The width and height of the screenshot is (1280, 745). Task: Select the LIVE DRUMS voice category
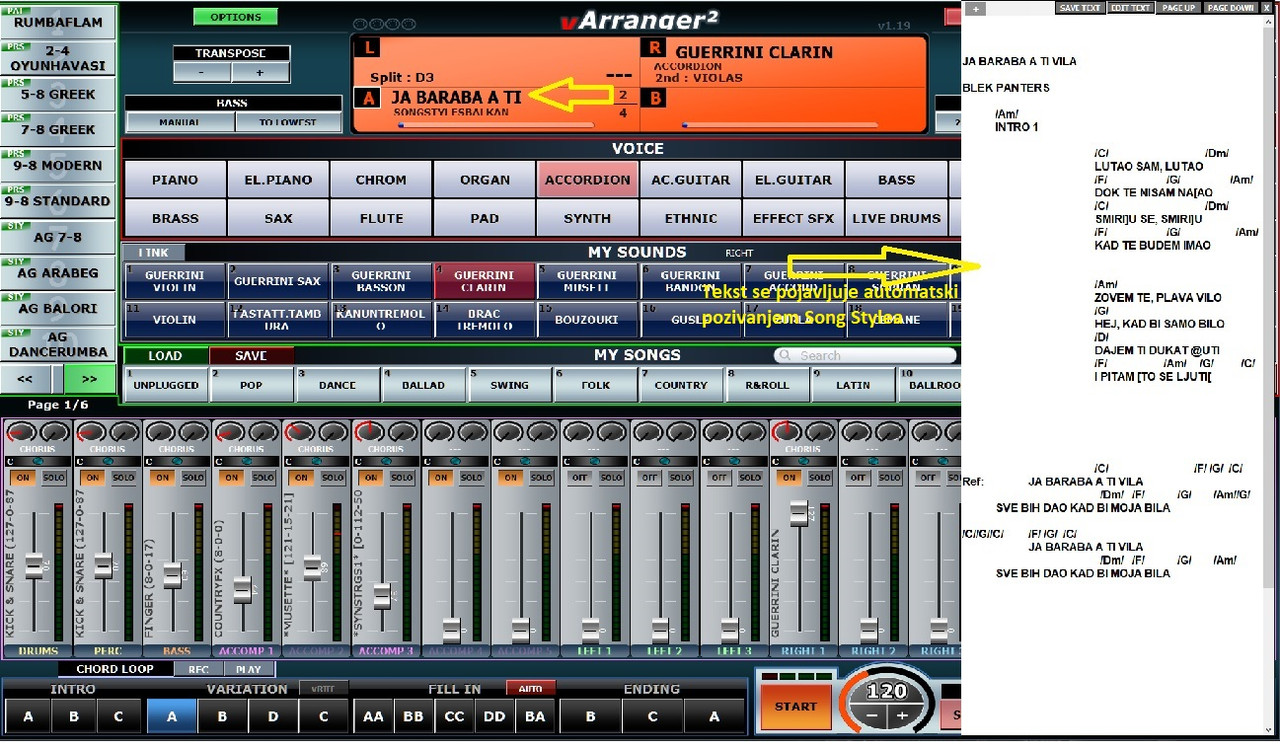(x=896, y=218)
